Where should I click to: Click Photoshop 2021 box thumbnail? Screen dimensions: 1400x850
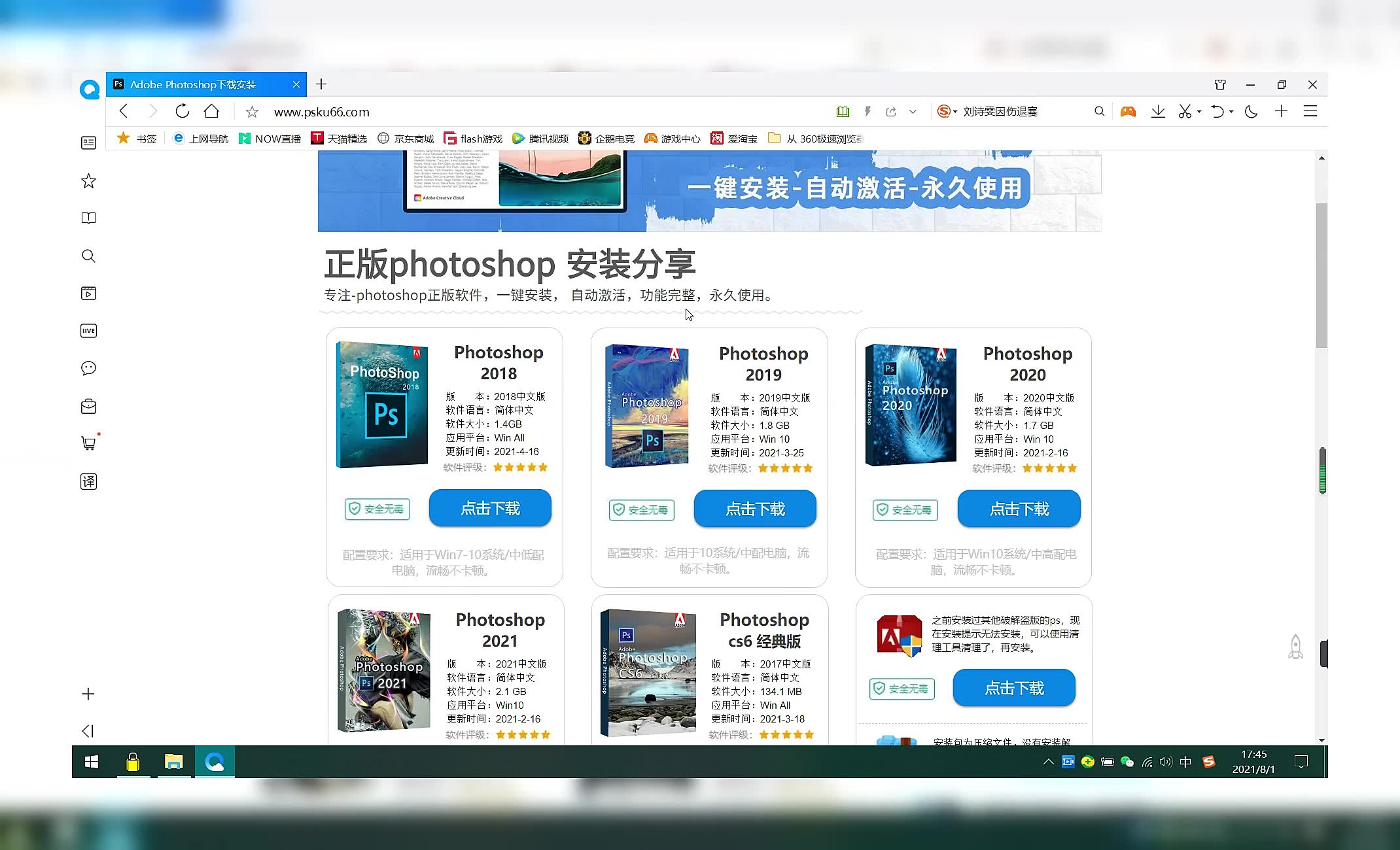(x=384, y=671)
